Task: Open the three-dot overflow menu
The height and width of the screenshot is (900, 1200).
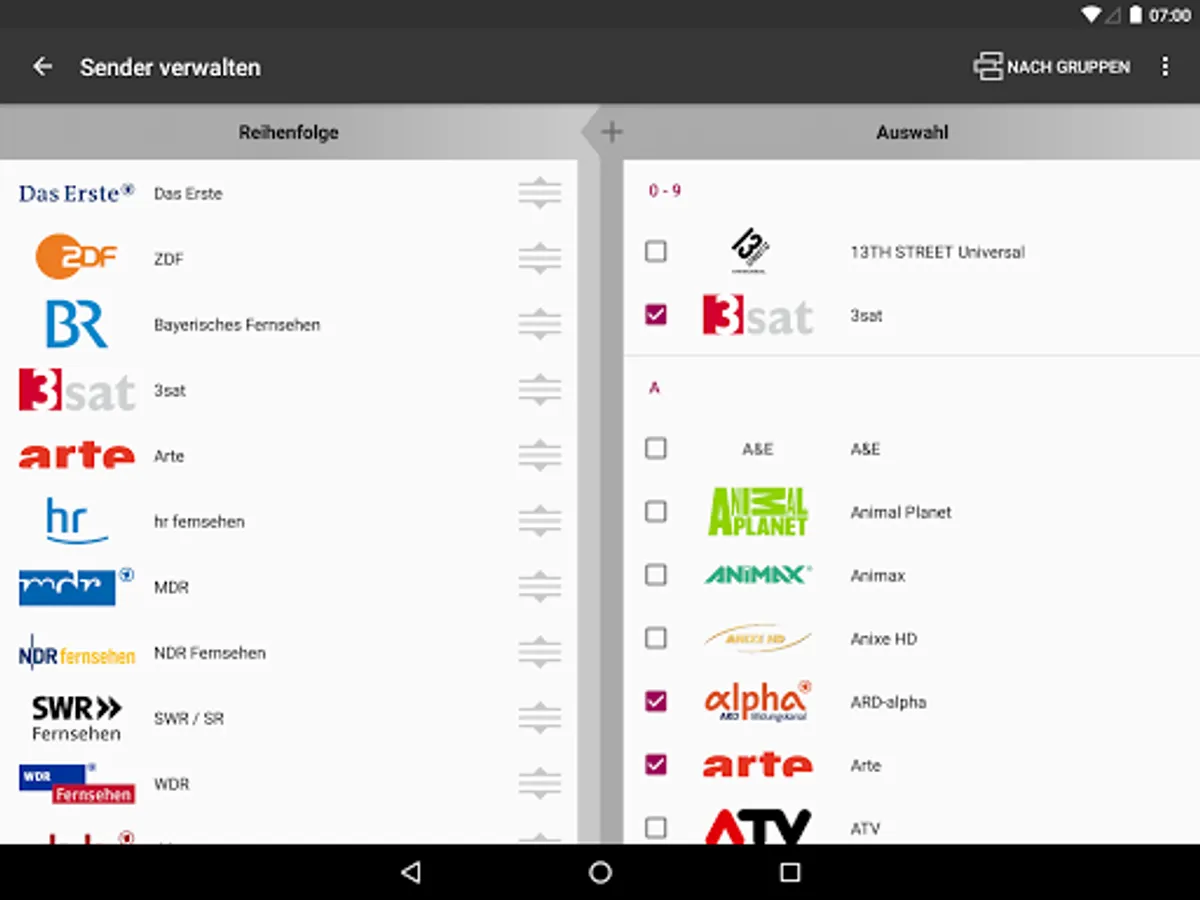Action: [1164, 67]
